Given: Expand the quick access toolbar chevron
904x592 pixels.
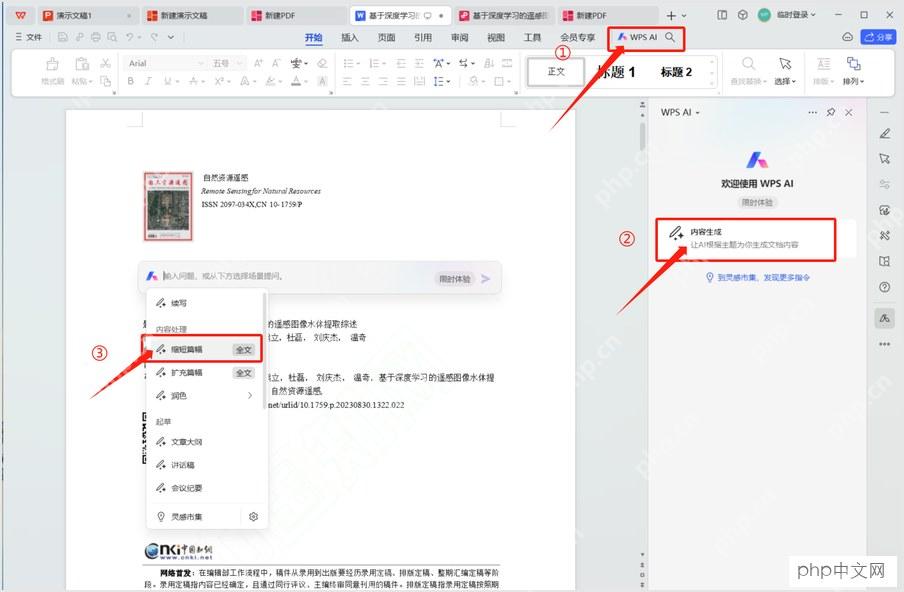Looking at the screenshot, I should 171,37.
